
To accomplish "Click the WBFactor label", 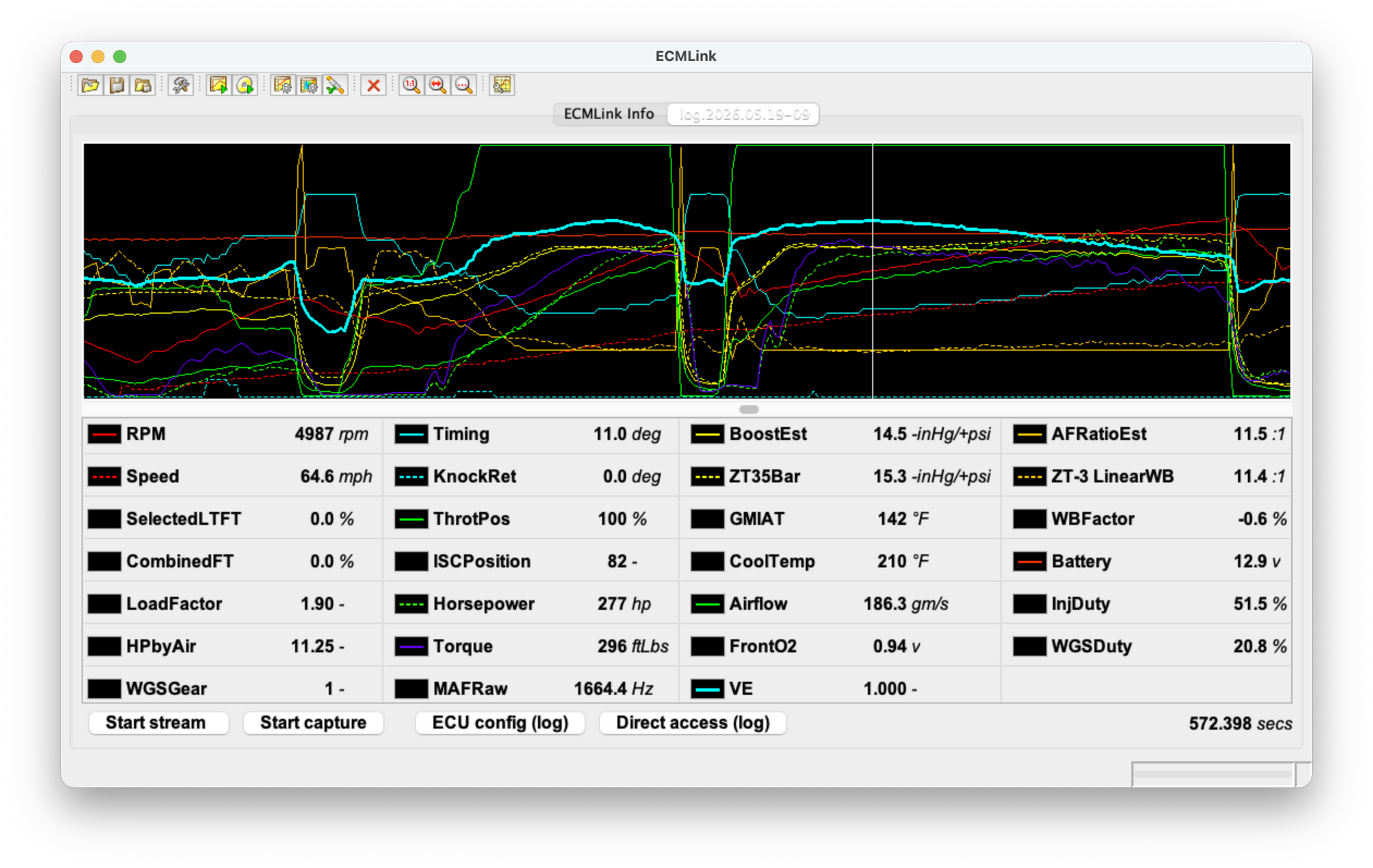I will 1093,519.
